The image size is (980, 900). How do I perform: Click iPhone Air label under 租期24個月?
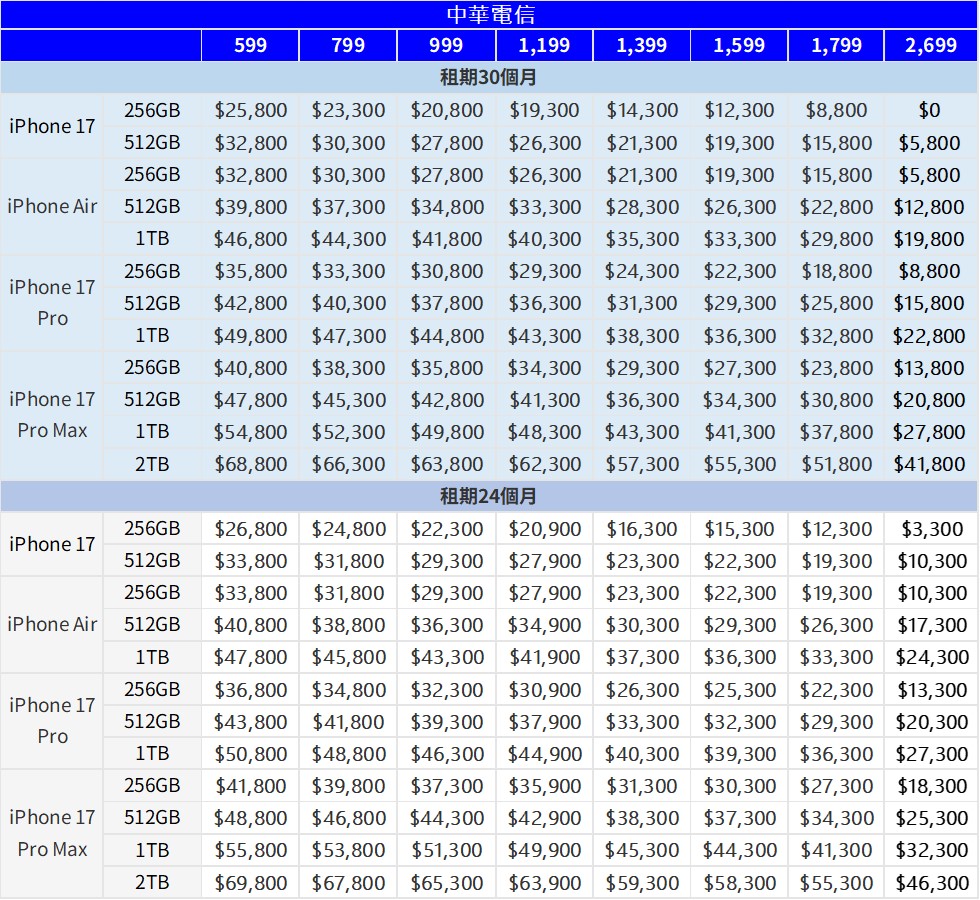(x=52, y=624)
